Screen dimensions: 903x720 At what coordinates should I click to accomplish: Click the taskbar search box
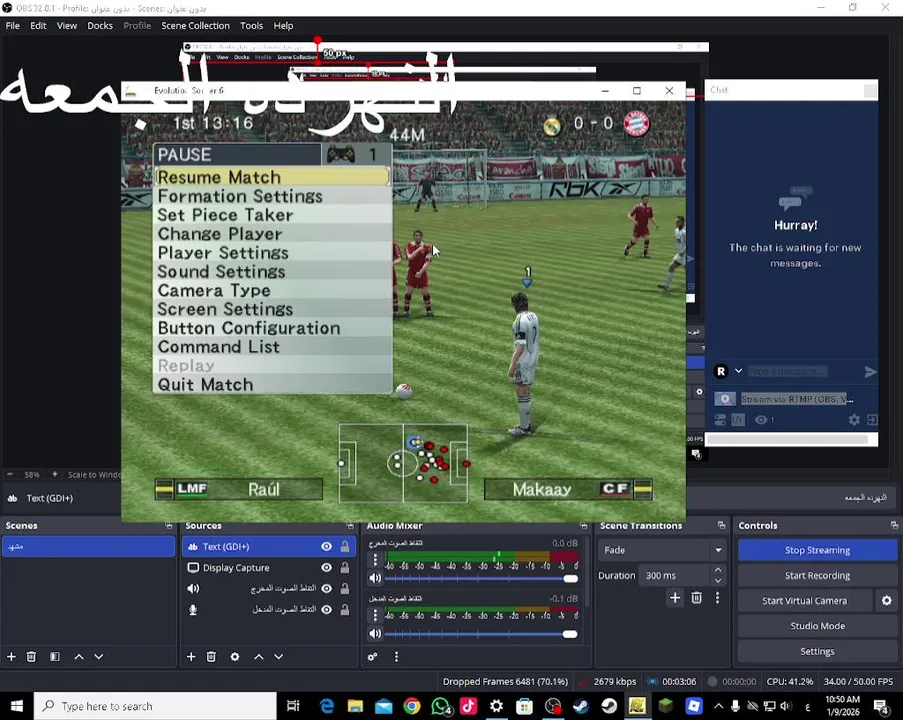pos(155,706)
